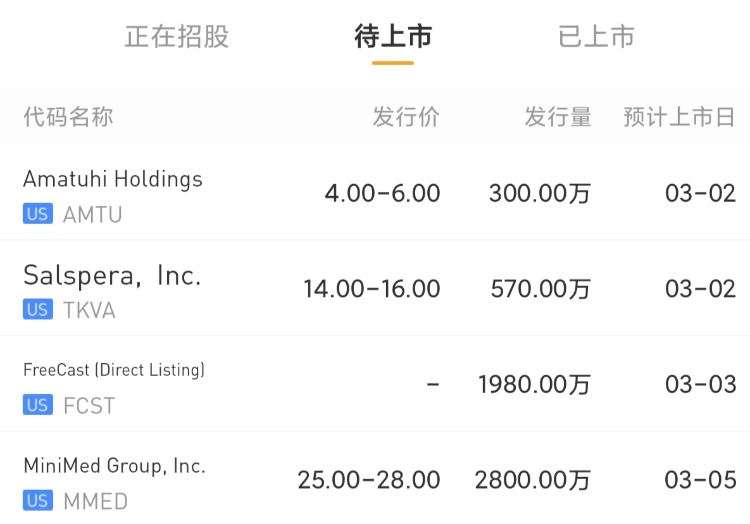Click the 1980.00万 issue volume for FreeCast

[535, 385]
